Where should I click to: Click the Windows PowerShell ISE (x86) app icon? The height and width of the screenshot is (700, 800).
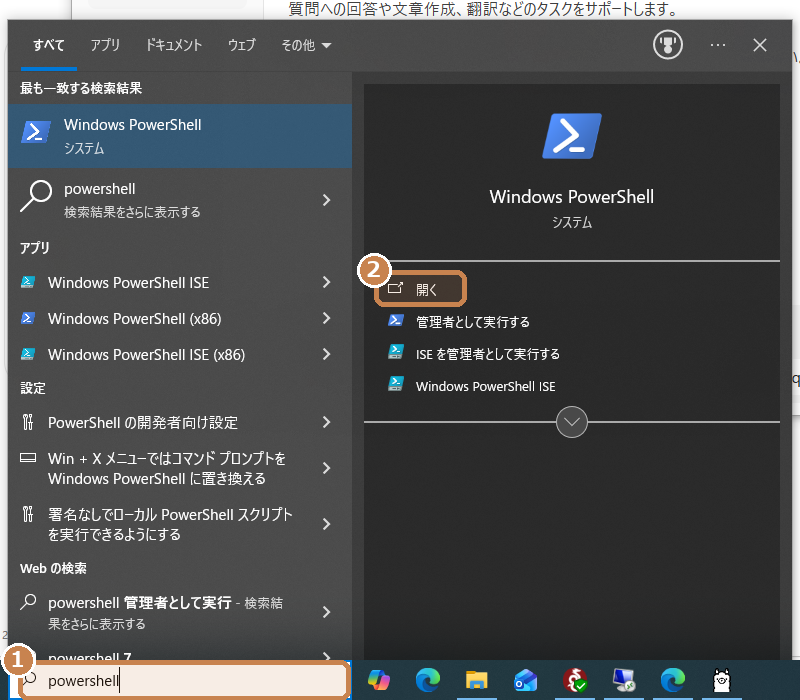coord(28,354)
